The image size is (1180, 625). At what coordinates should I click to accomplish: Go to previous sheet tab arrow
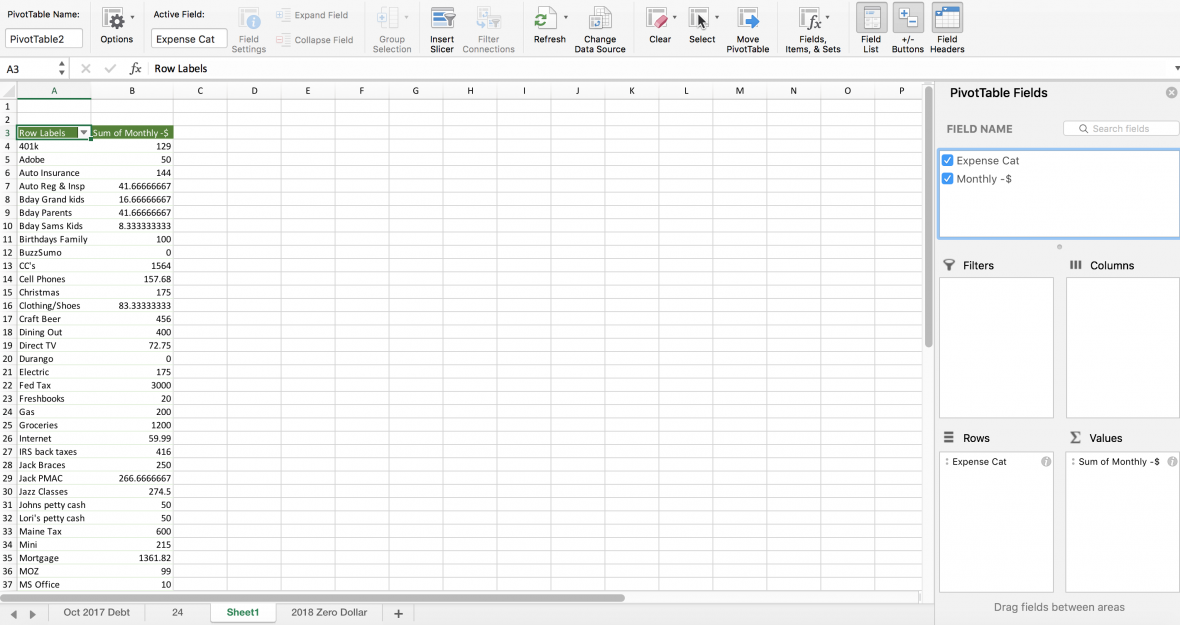coord(14,614)
